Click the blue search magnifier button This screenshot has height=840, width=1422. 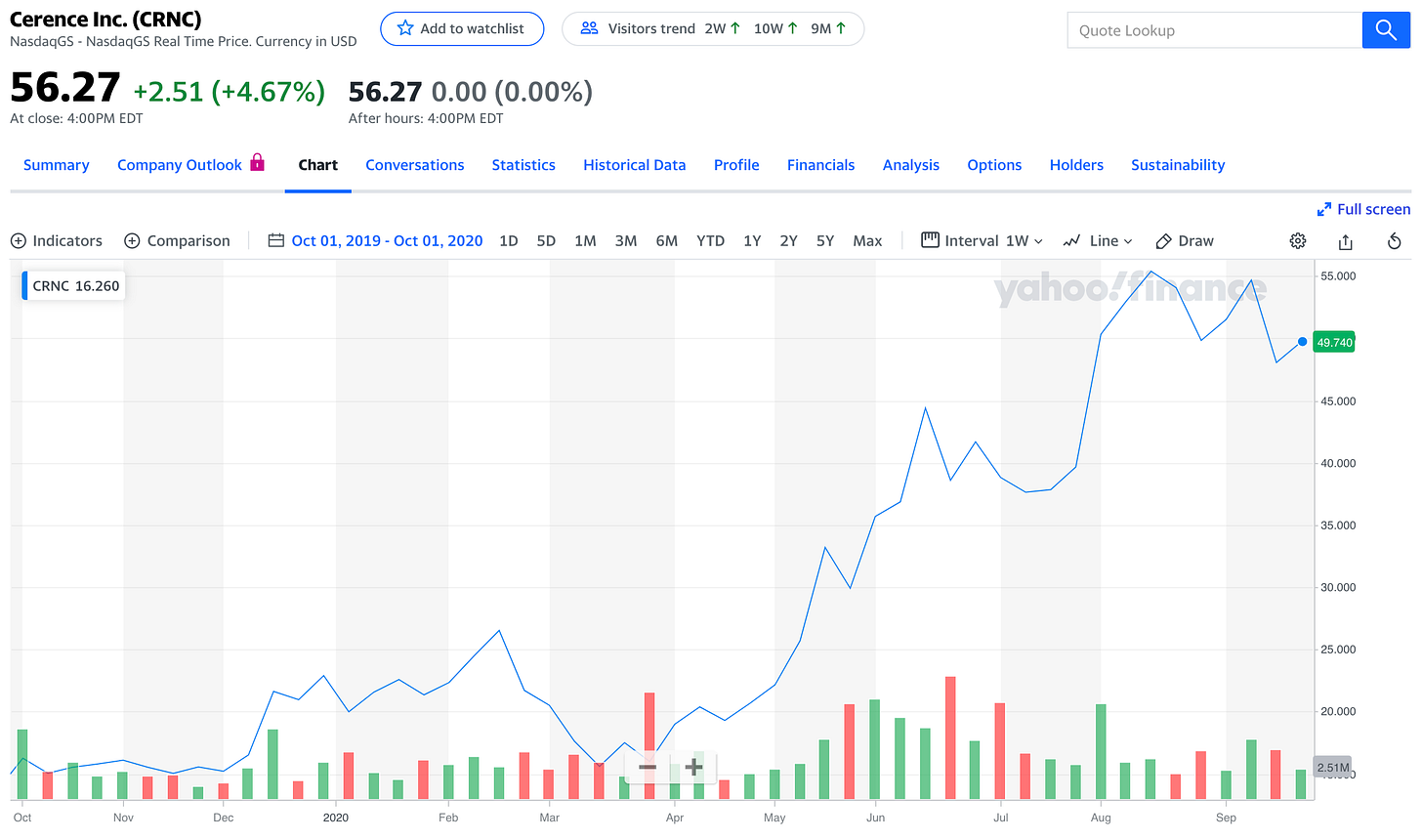tap(1386, 30)
